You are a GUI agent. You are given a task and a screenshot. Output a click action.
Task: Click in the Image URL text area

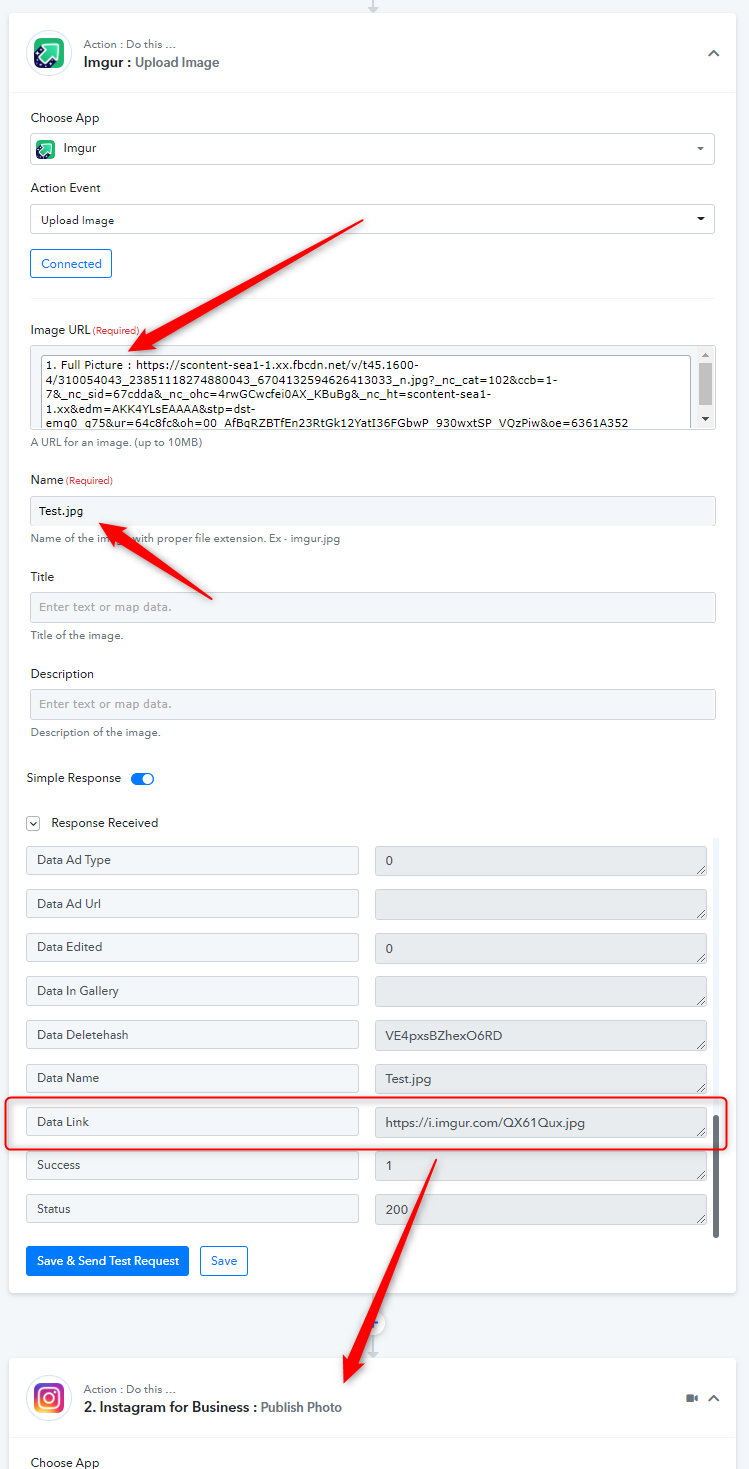365,390
